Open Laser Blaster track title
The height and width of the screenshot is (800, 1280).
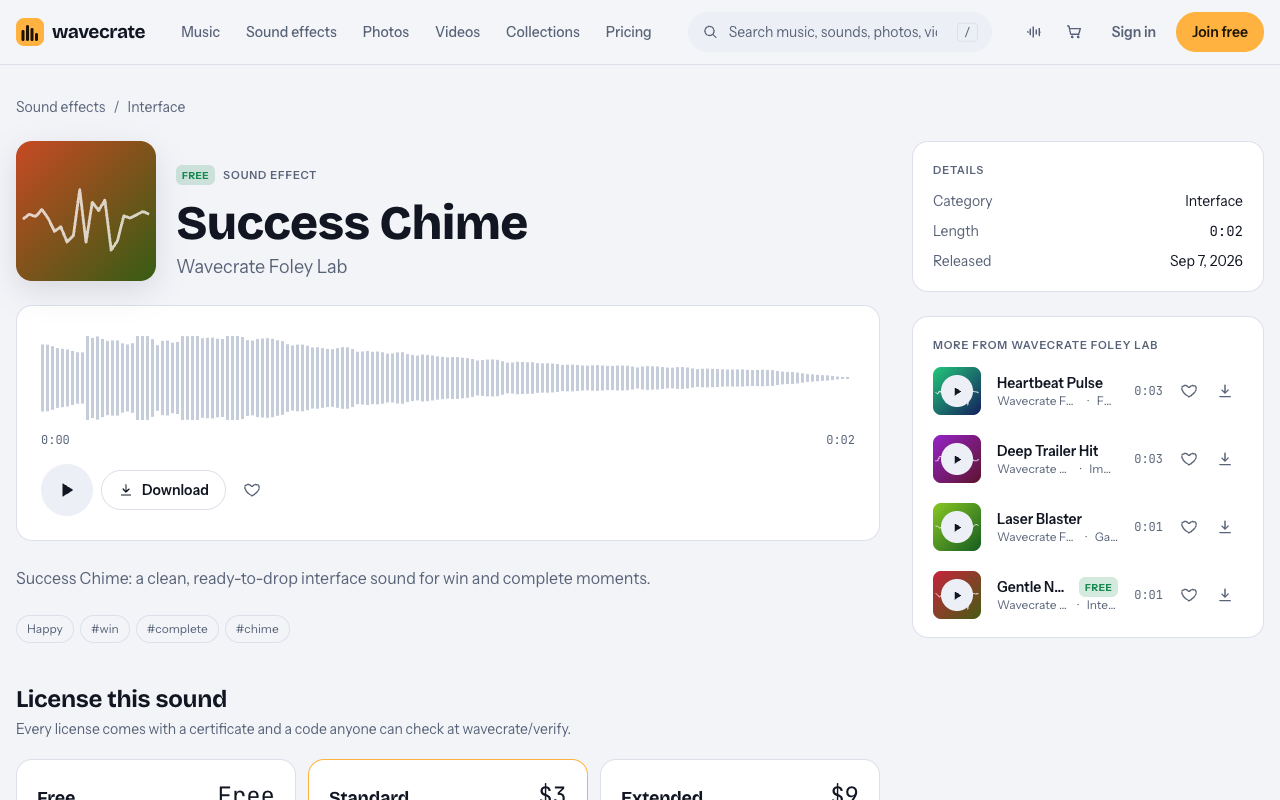pos(1039,519)
